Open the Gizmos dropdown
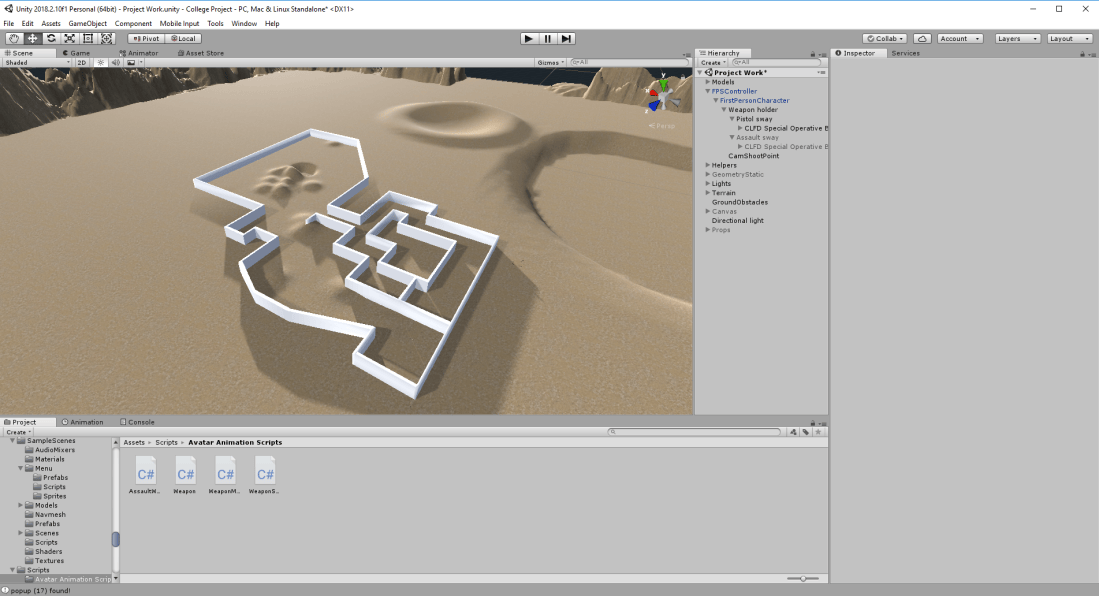Screen dimensions: 1099x596 (550, 62)
